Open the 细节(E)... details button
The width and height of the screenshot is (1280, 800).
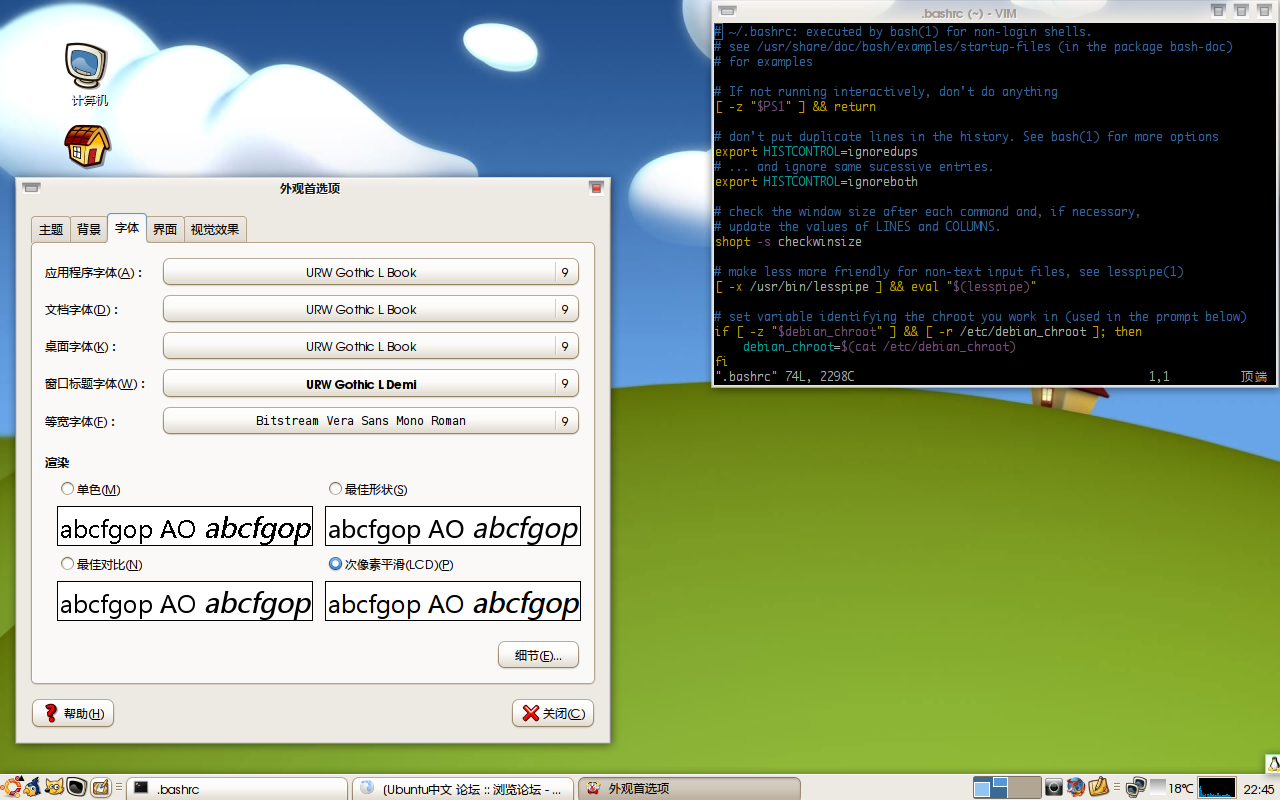(x=539, y=655)
